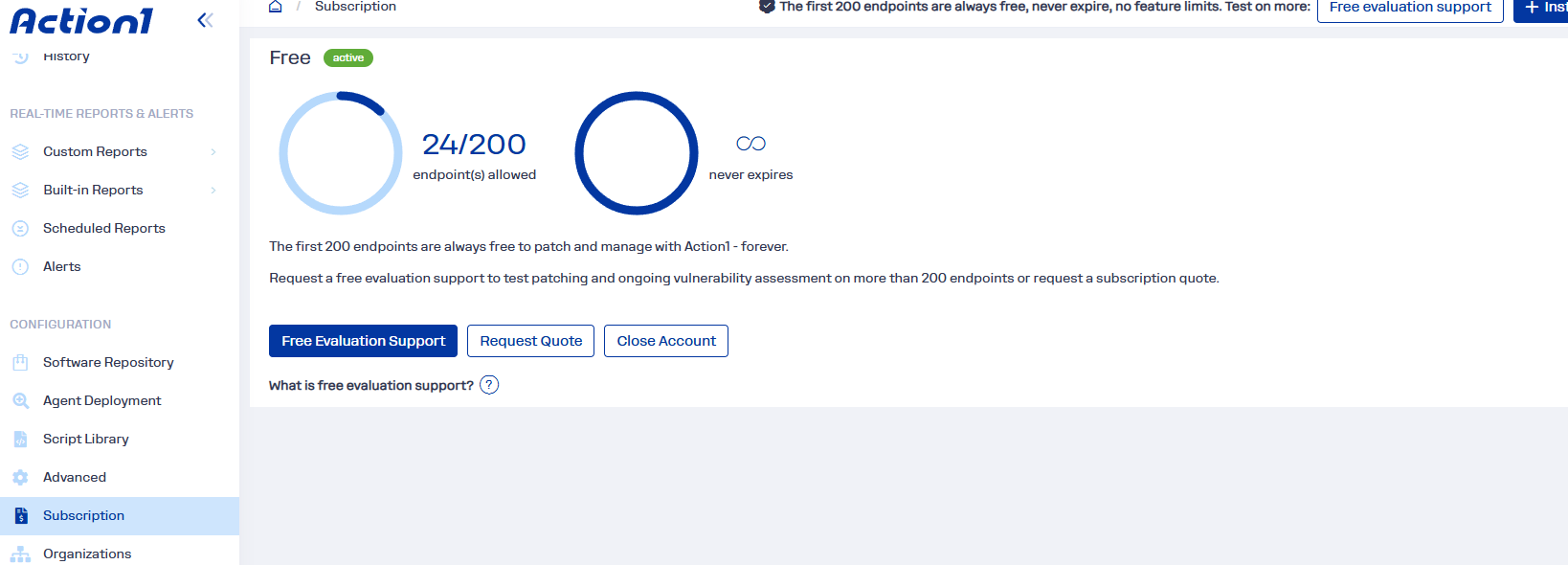The height and width of the screenshot is (565, 1568).
Task: Click the REAL-TIME REPORTS & ALERTS heading
Action: pyautogui.click(x=101, y=113)
